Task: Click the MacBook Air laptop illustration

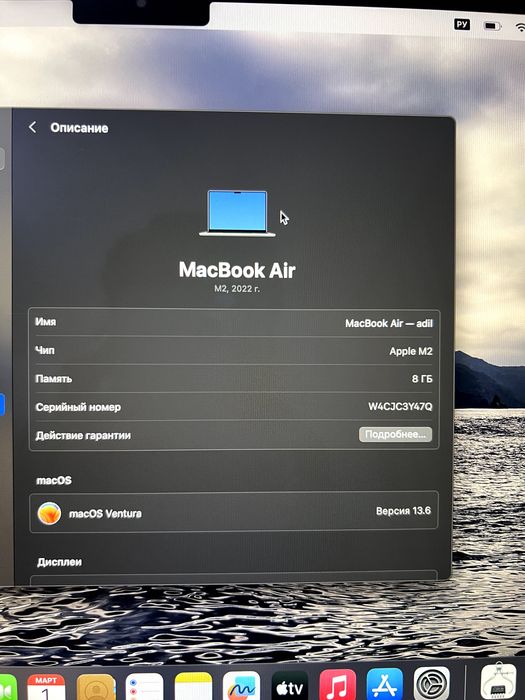Action: [x=237, y=213]
